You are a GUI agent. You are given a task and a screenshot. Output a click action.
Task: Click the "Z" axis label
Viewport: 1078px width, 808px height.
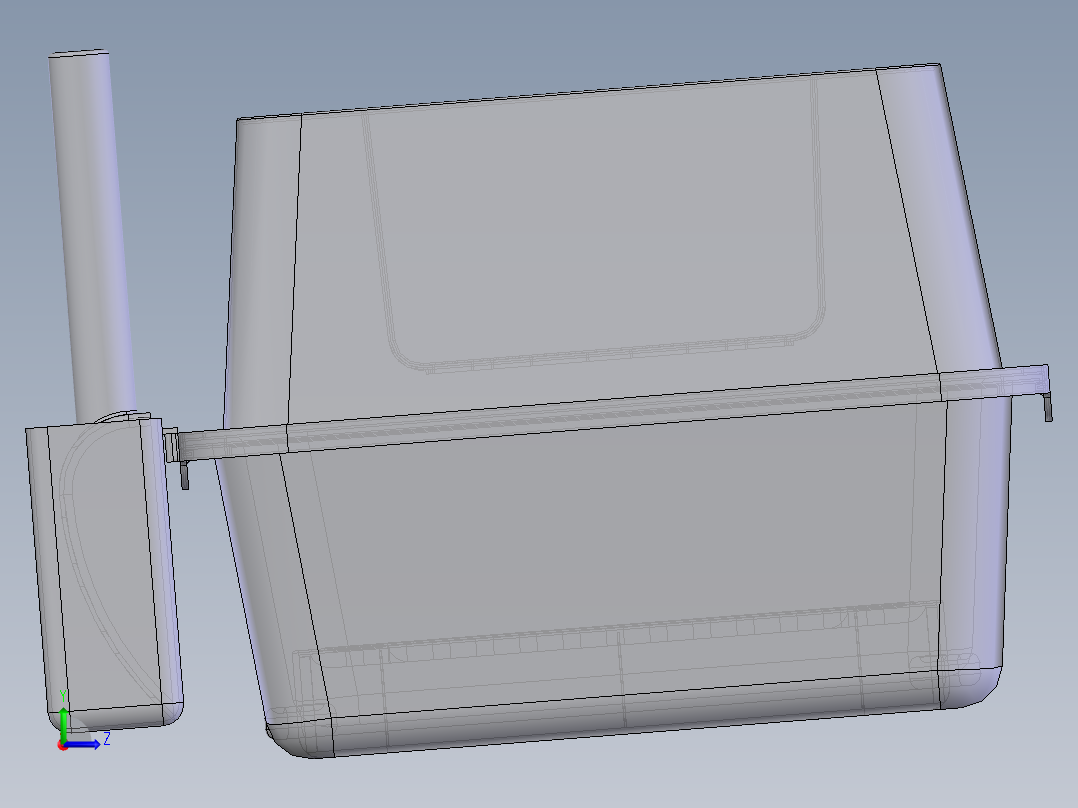click(107, 739)
